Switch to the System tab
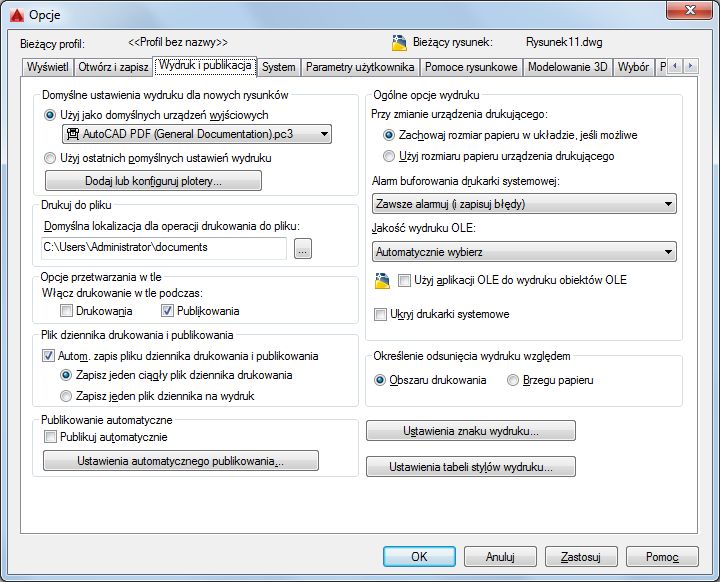The image size is (720, 582). click(x=278, y=67)
